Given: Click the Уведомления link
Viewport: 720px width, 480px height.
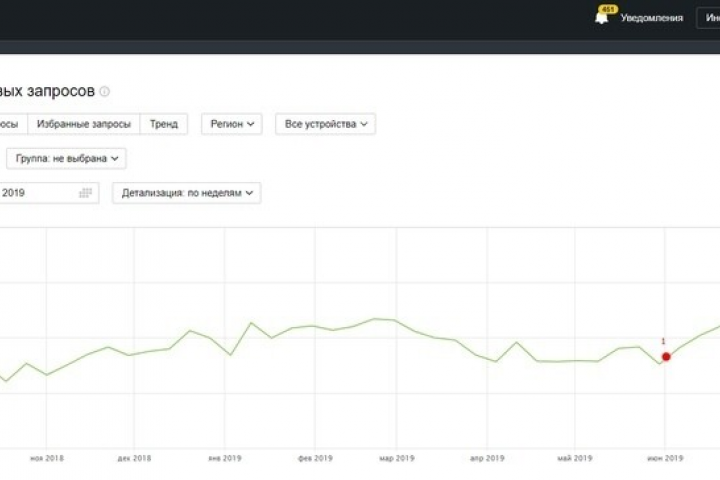Looking at the screenshot, I should point(652,18).
